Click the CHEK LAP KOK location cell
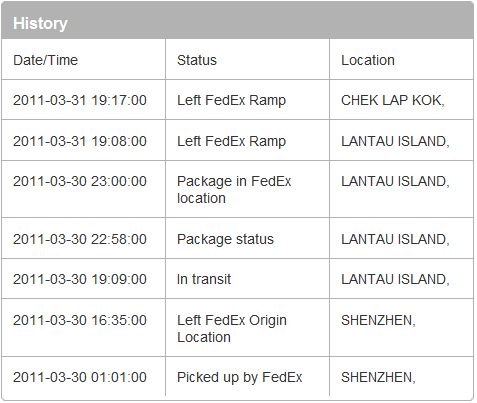477x403 pixels. [393, 100]
